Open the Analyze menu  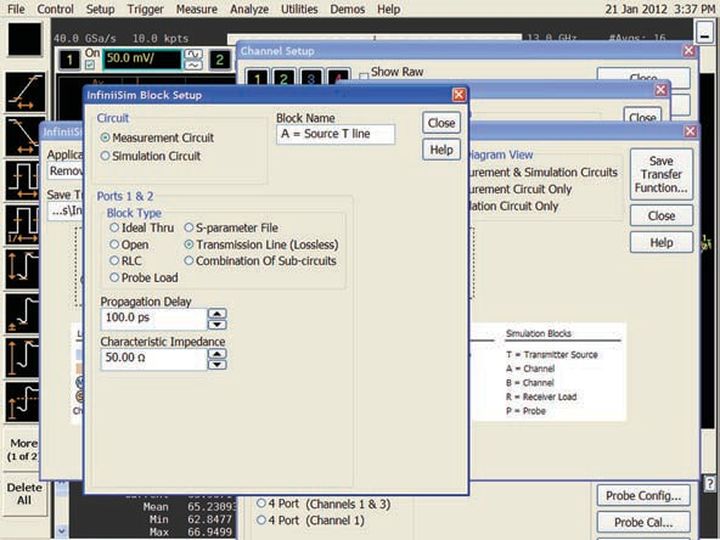click(x=249, y=9)
